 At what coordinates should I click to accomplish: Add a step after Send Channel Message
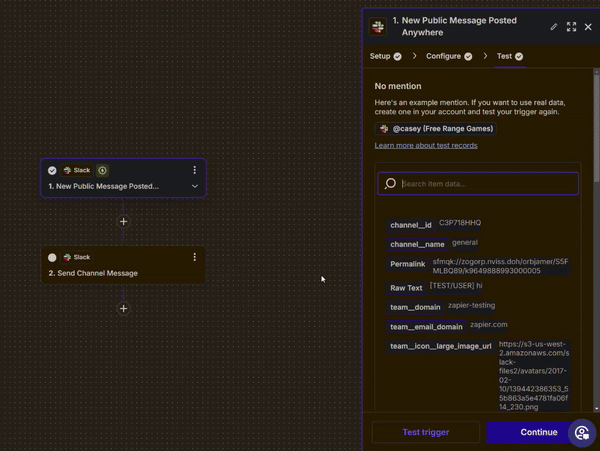[123, 308]
